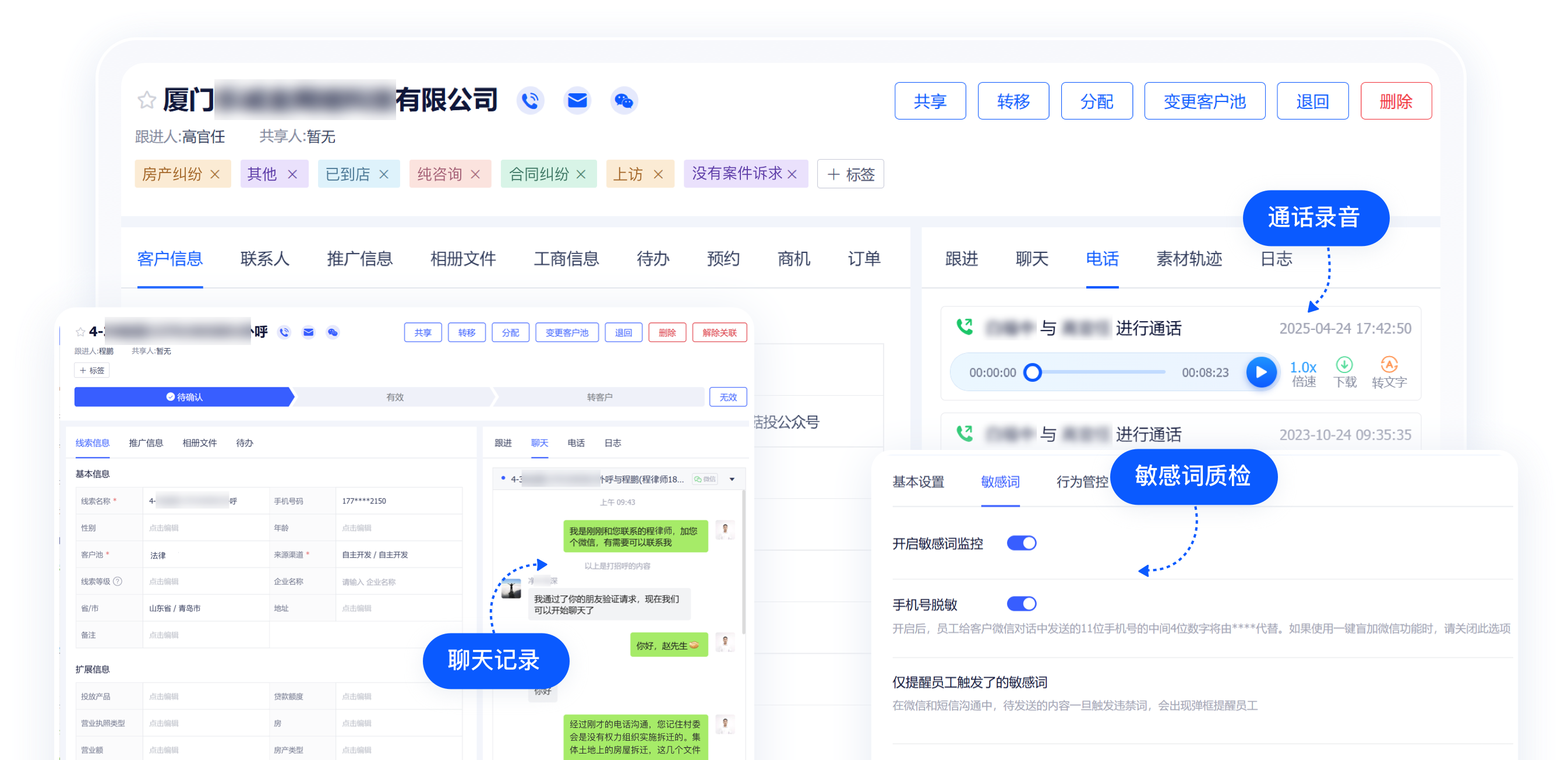Switch to the 工商信息 tab
Screen dimensions: 1568x760
coord(565,259)
